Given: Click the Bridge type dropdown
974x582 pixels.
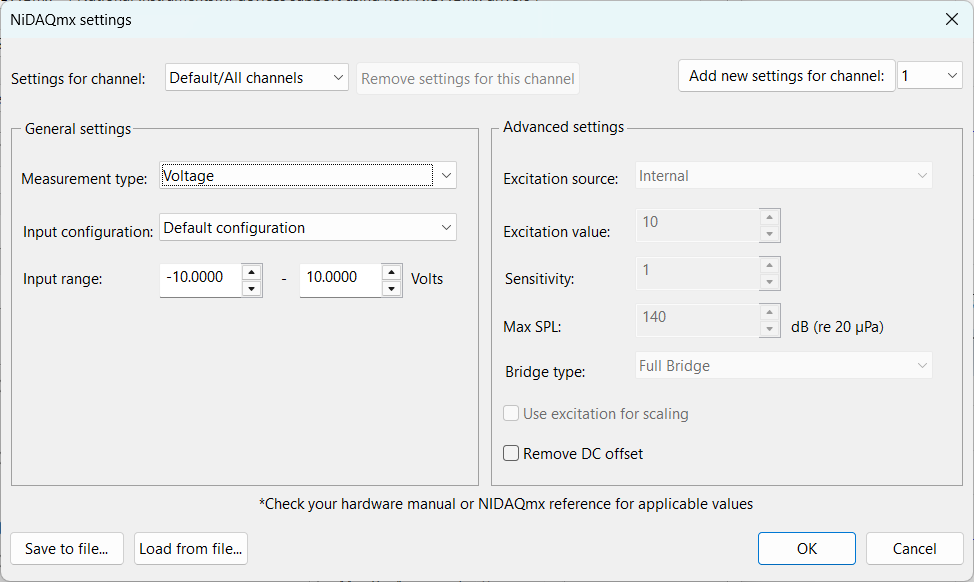Looking at the screenshot, I should [x=784, y=366].
